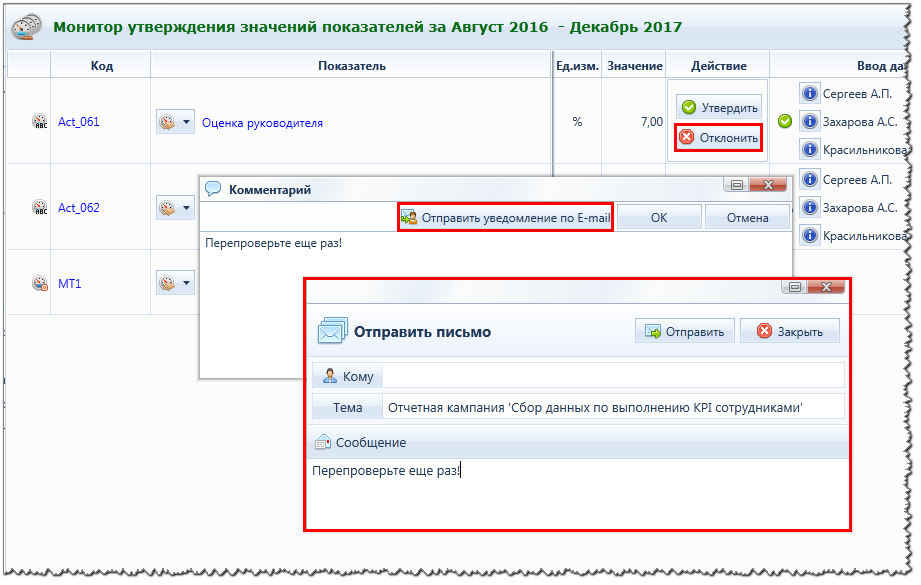Click the % unit cell in Act_061 row

coord(577,122)
